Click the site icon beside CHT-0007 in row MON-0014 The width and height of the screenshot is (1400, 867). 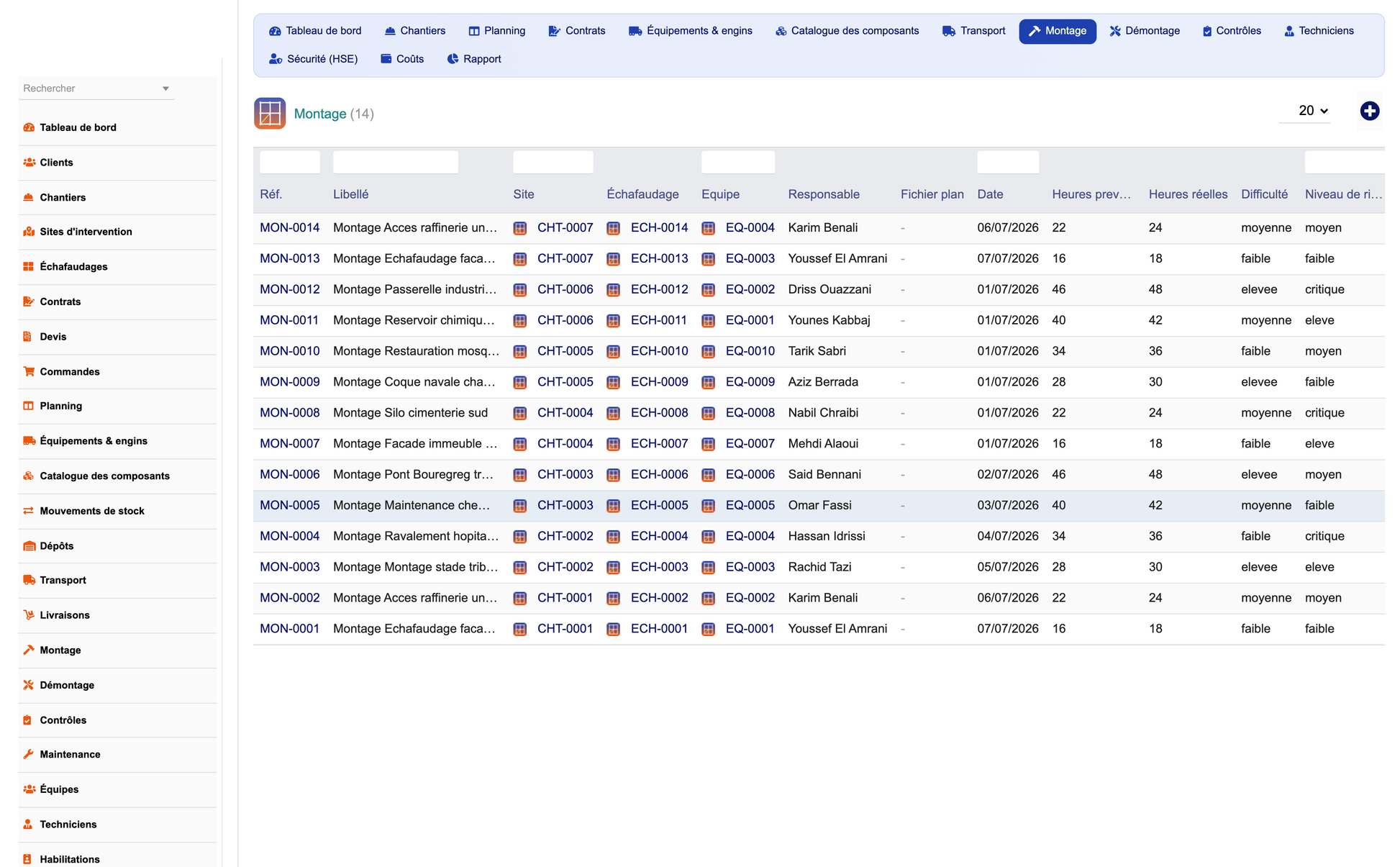click(x=520, y=228)
